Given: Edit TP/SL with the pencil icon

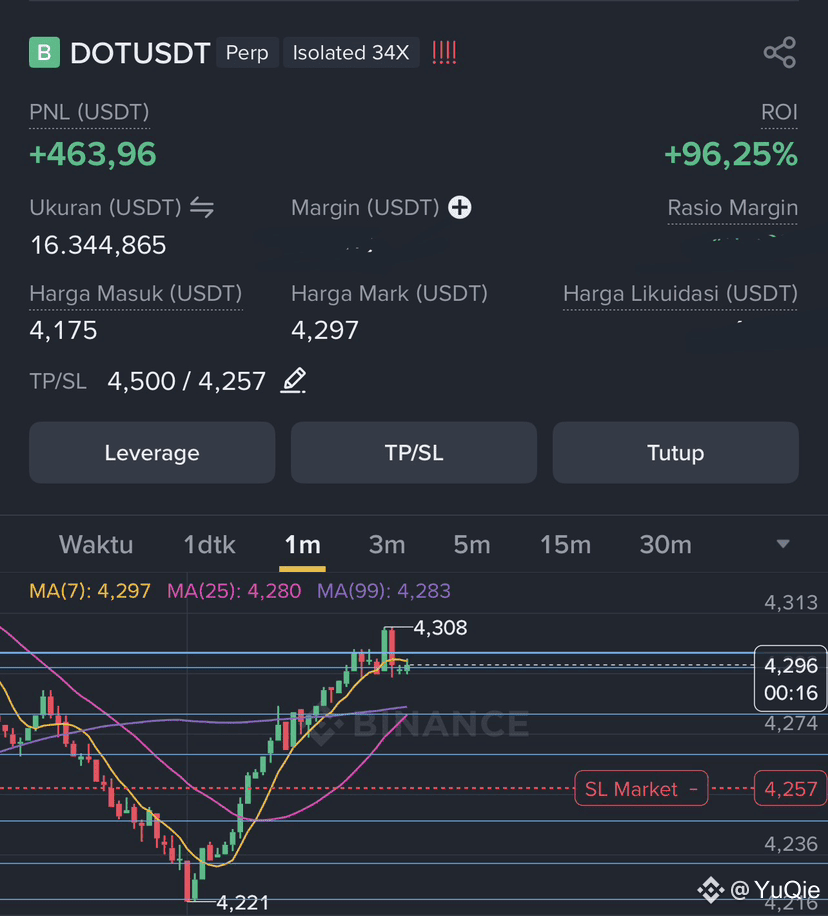Looking at the screenshot, I should pyautogui.click(x=293, y=380).
